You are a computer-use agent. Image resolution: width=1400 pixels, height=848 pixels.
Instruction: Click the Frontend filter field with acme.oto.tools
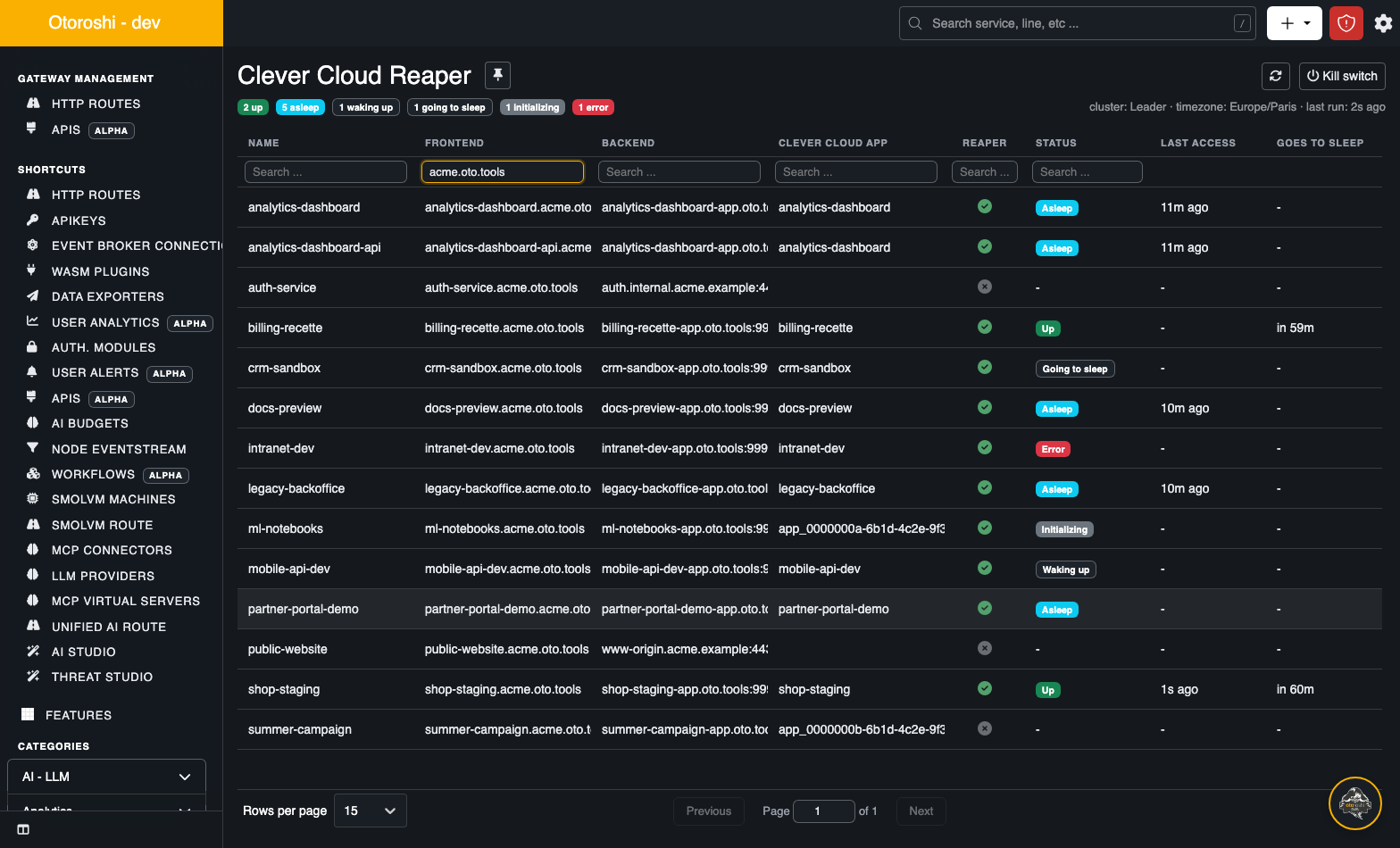pyautogui.click(x=503, y=171)
